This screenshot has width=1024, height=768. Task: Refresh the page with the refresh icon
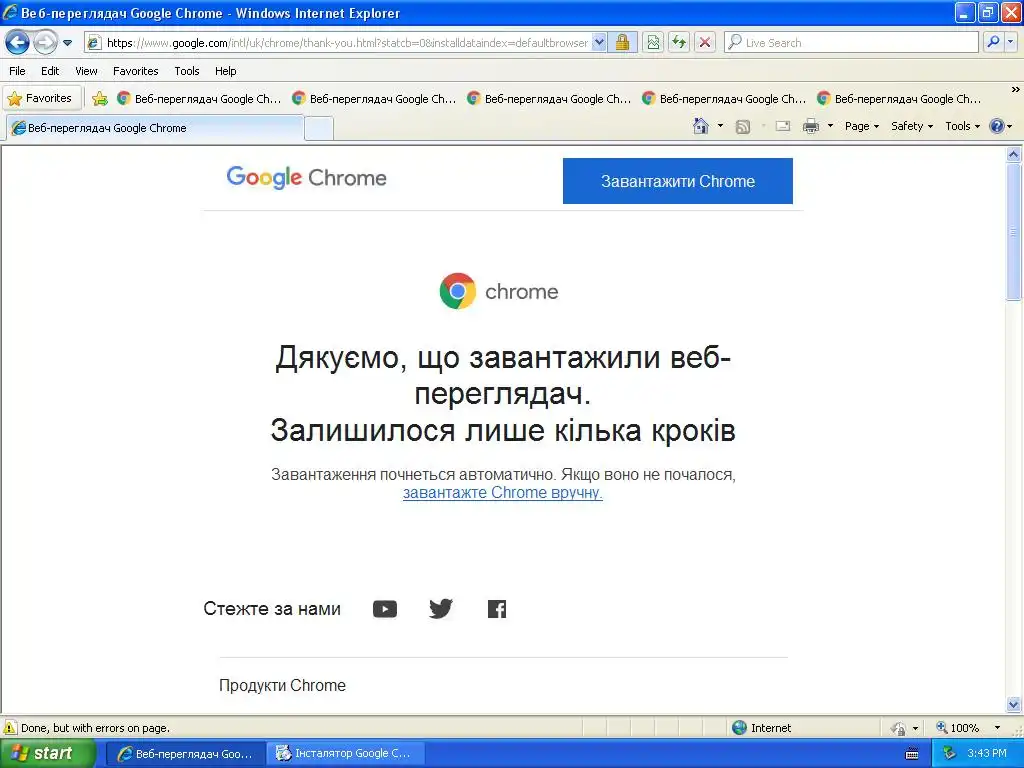coord(679,43)
